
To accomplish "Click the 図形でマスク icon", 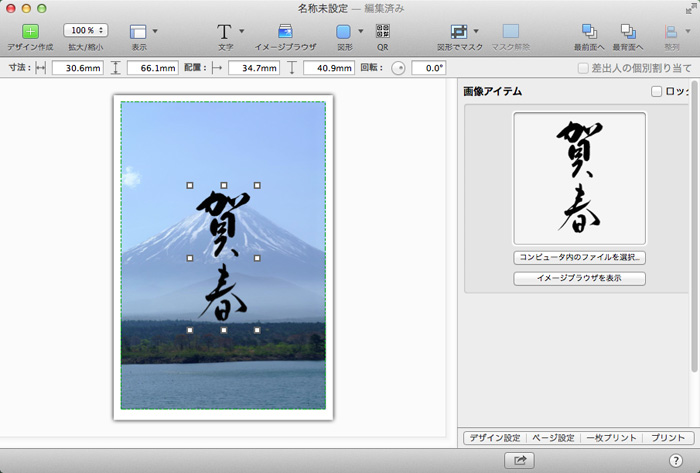I will coord(459,31).
